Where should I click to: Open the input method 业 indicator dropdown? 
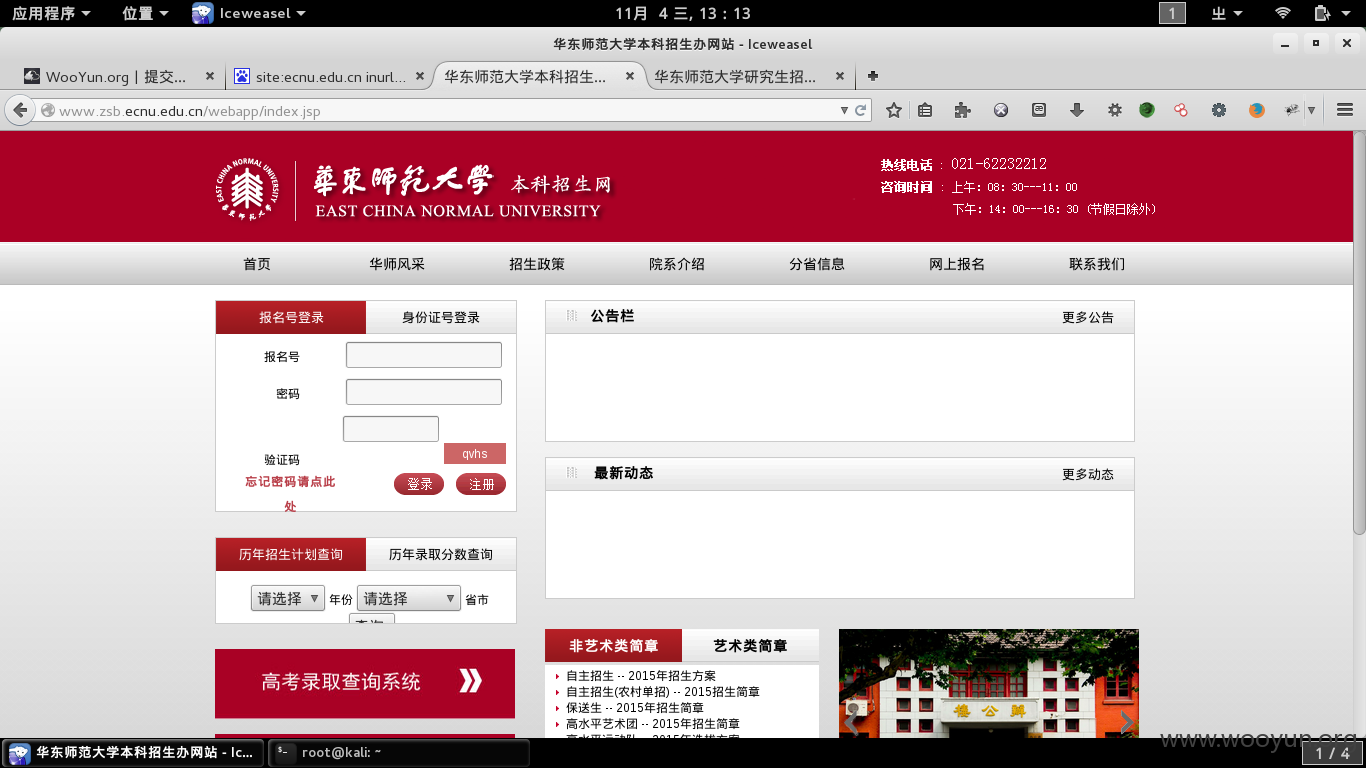1227,13
